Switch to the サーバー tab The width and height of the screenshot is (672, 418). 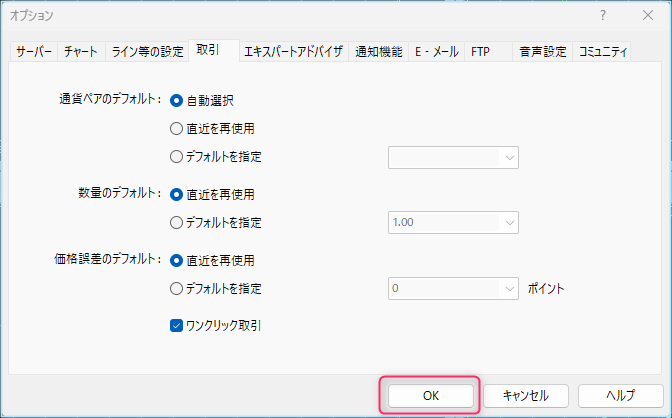[33, 50]
